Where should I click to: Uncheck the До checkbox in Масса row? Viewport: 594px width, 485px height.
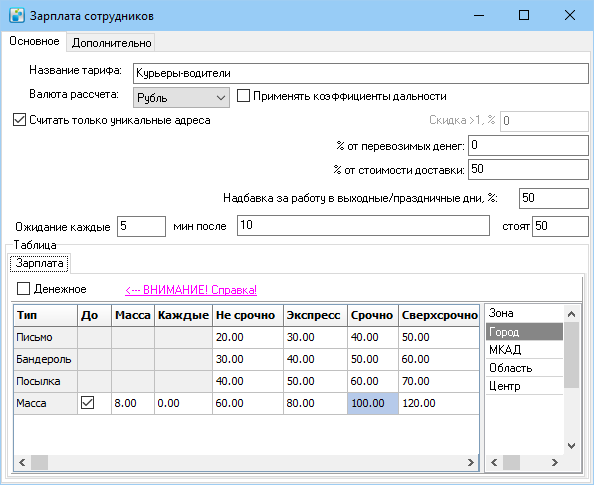88,402
